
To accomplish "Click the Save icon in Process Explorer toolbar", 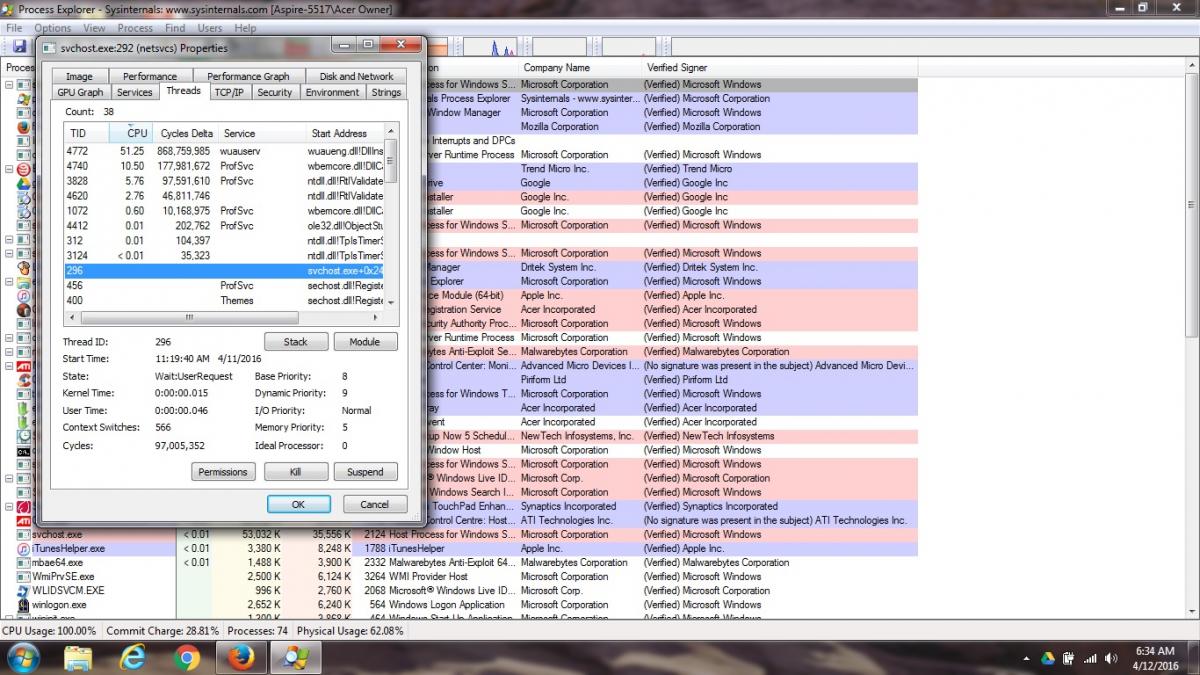I will pos(19,46).
